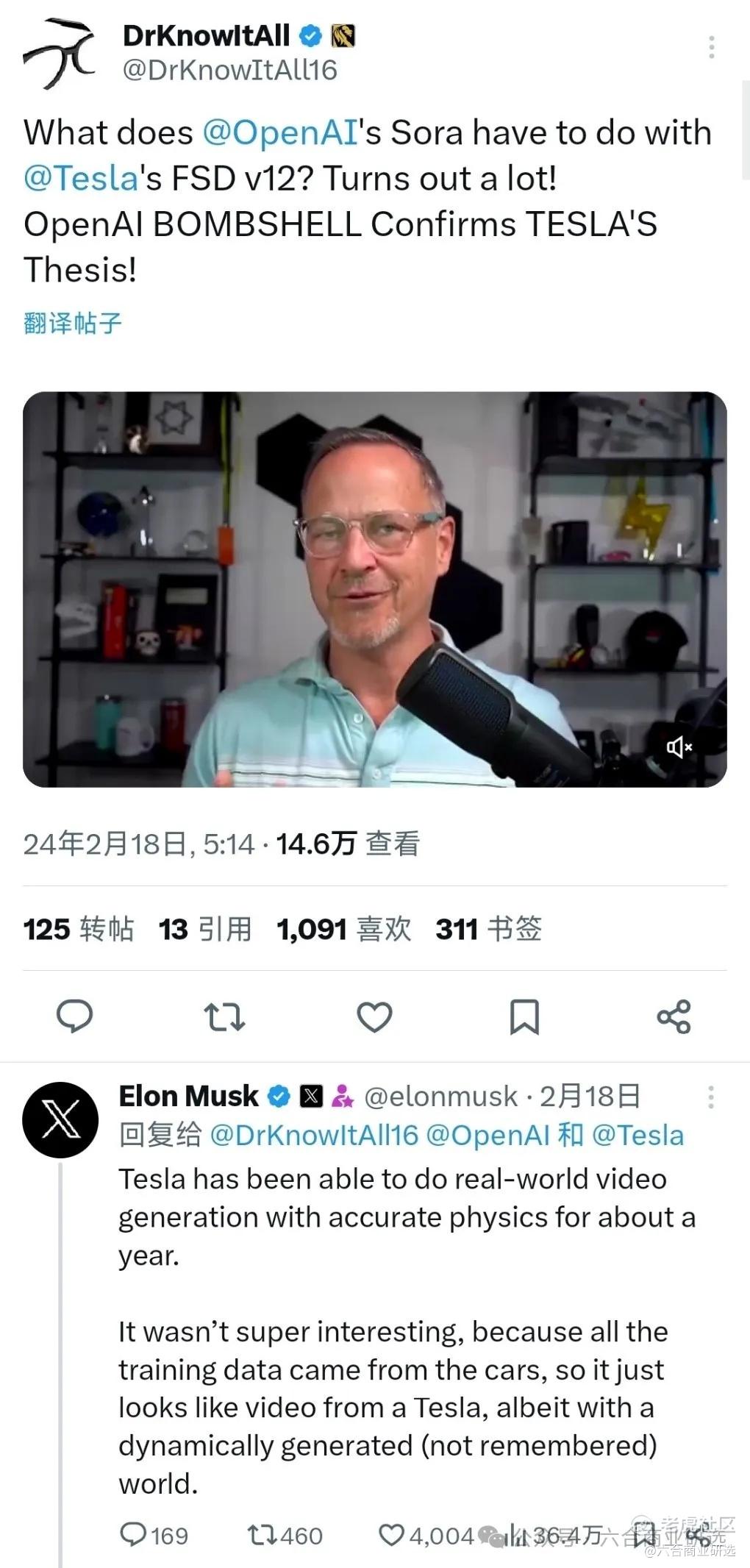Like the DrKnowItAll post with heart icon
Image resolution: width=750 pixels, height=1568 pixels.
374,1016
